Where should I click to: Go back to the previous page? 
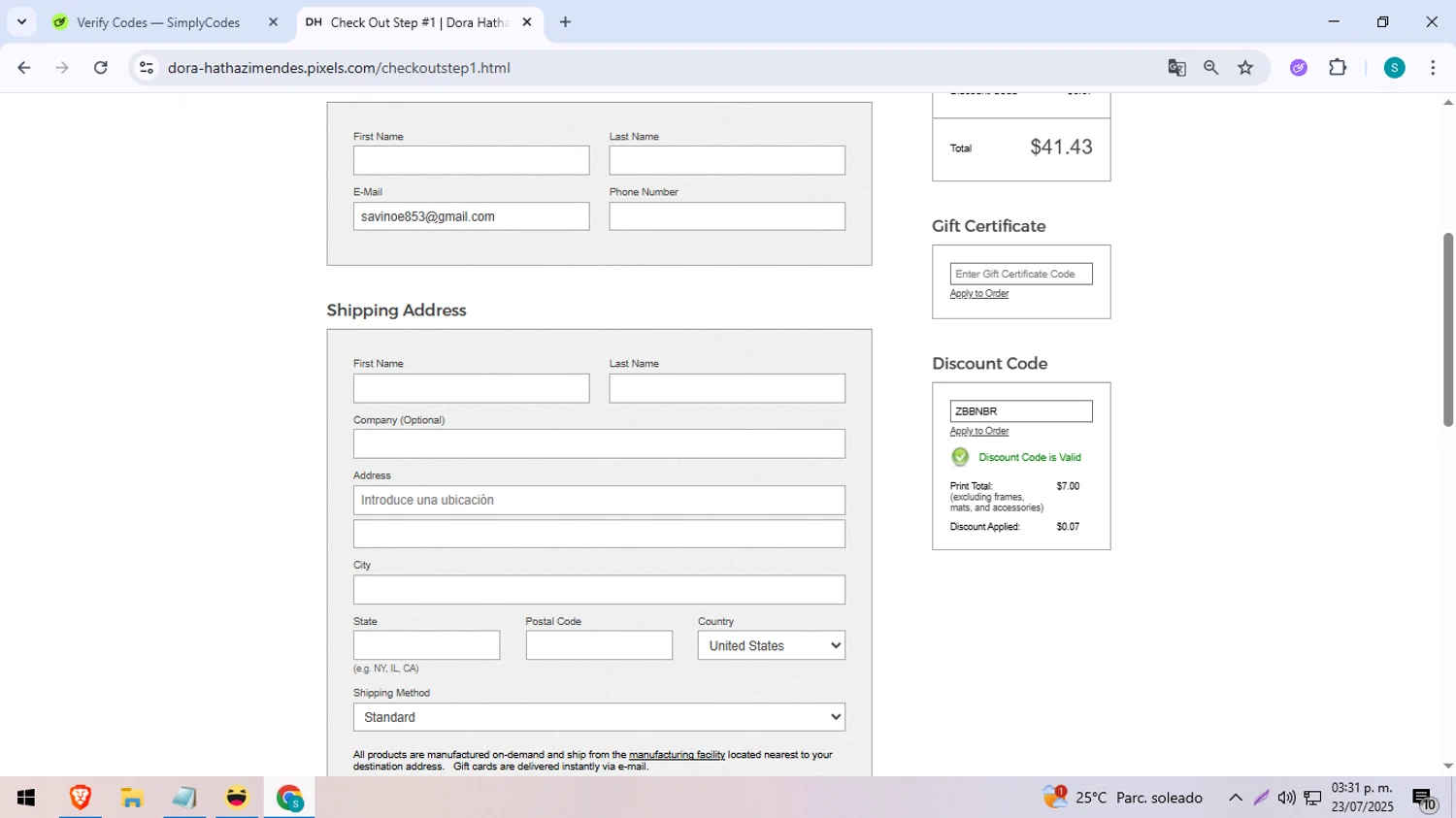23,68
